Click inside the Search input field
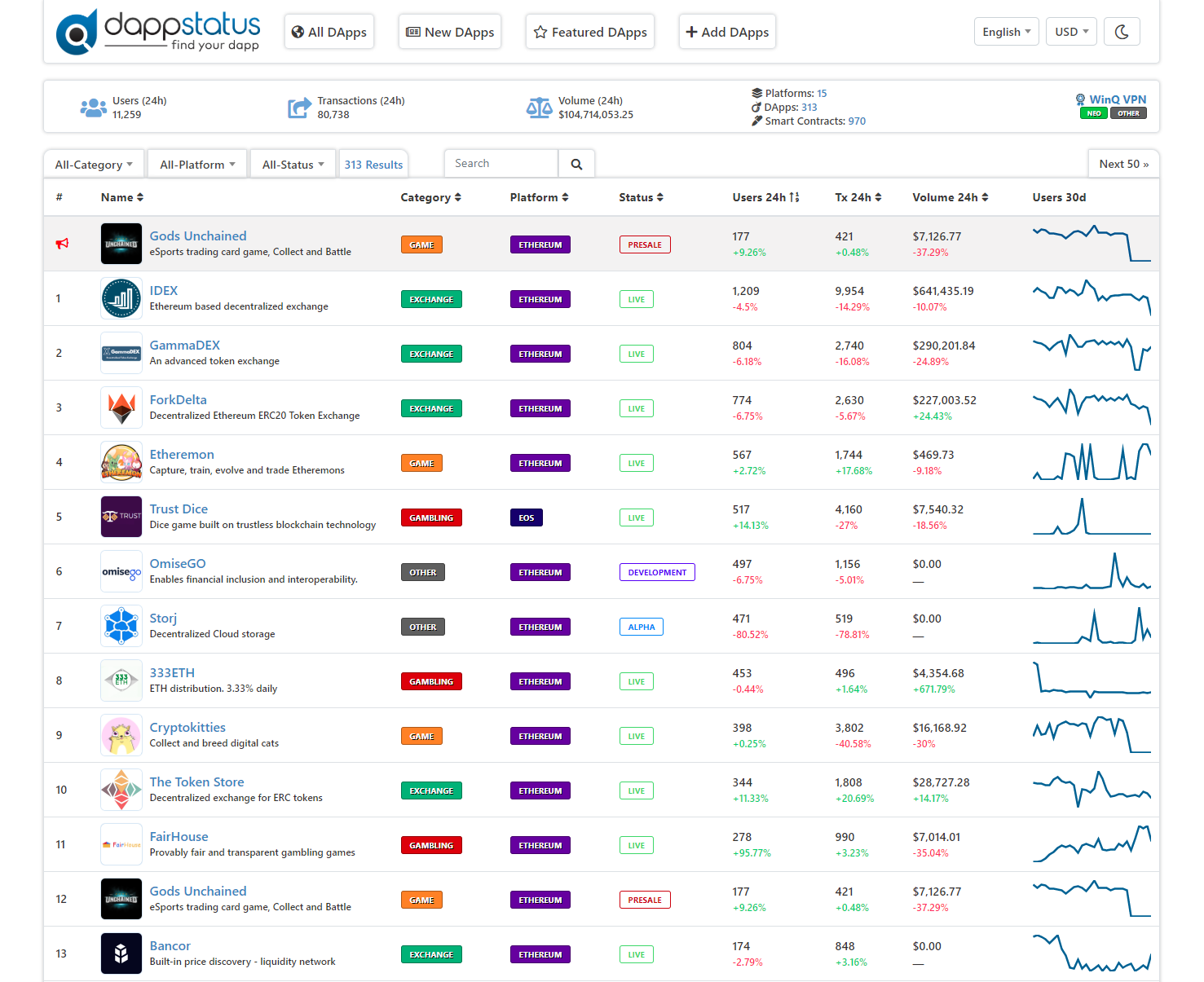1204x982 pixels. click(x=501, y=163)
